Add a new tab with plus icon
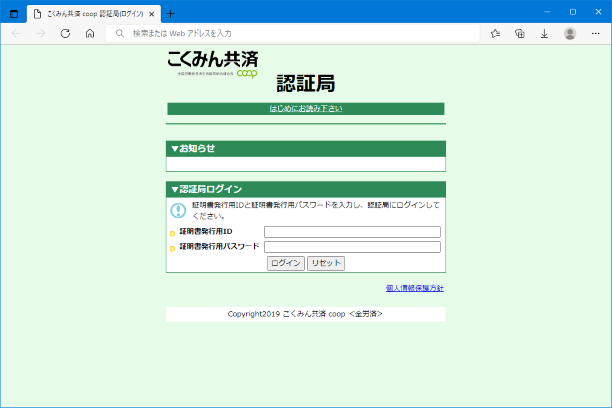The image size is (612, 408). [x=171, y=14]
